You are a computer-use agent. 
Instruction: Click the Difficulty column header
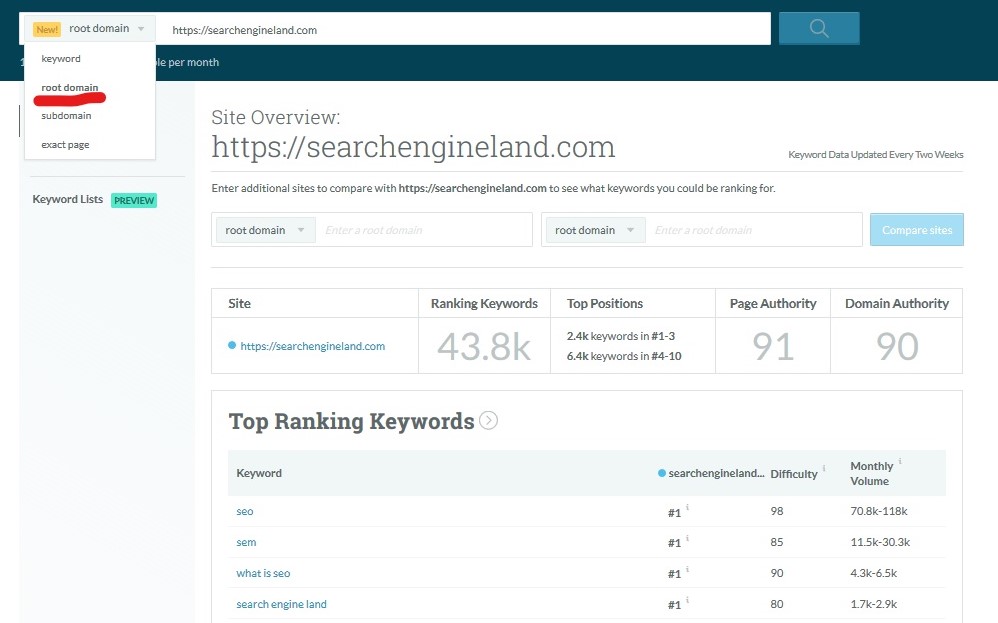point(794,473)
